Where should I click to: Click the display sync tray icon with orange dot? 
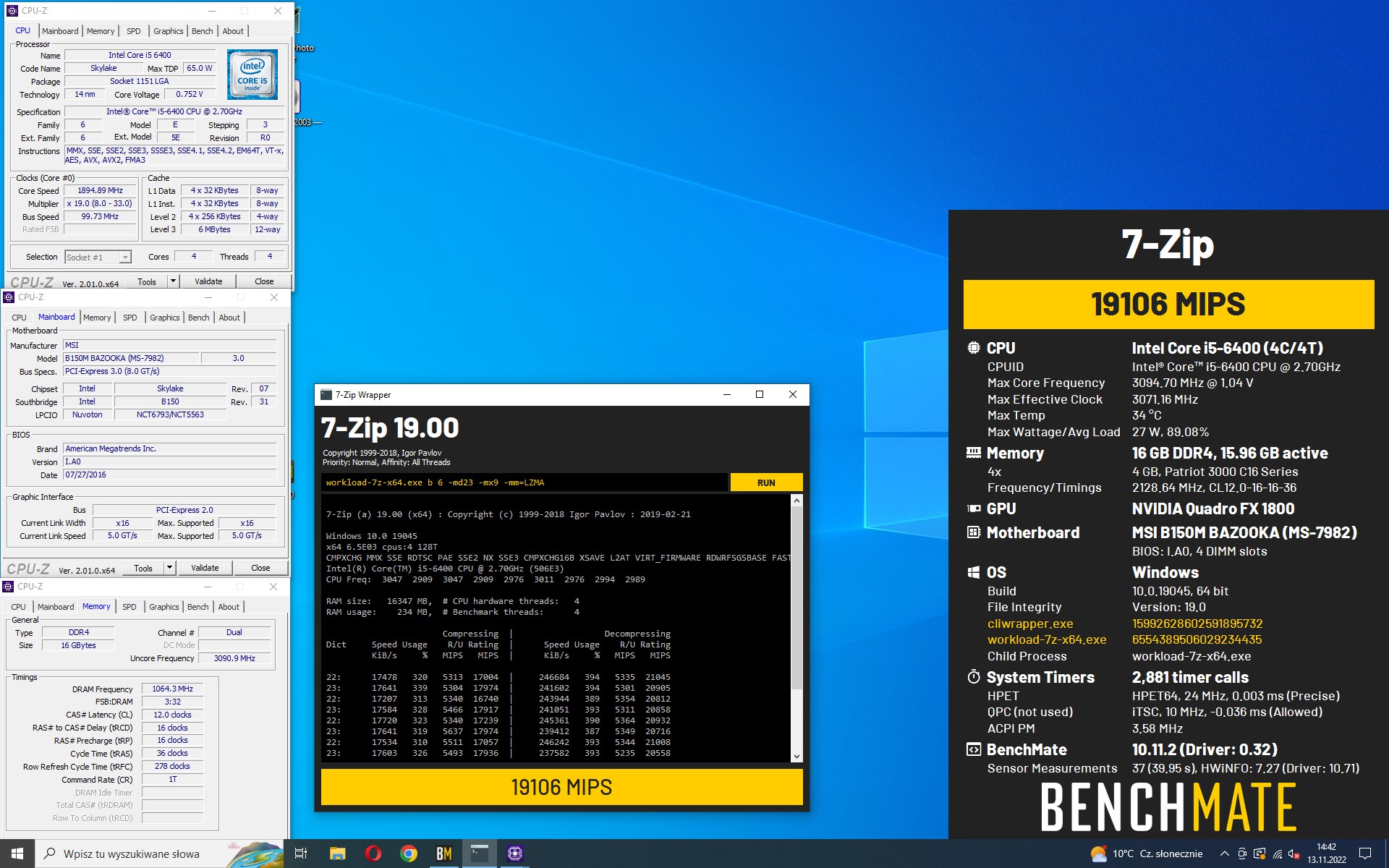(1260, 854)
